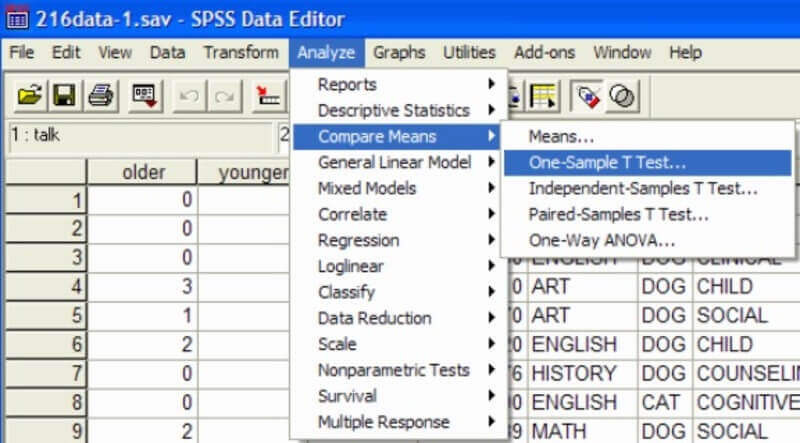800x443 pixels.
Task: Click the SPSS title bar application icon
Action: click(x=17, y=19)
